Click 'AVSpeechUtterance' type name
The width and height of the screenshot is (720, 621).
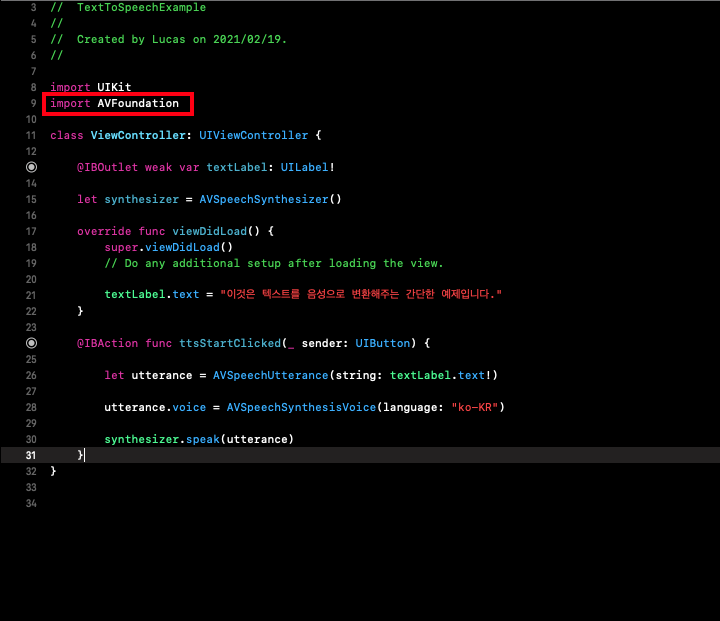tap(270, 375)
